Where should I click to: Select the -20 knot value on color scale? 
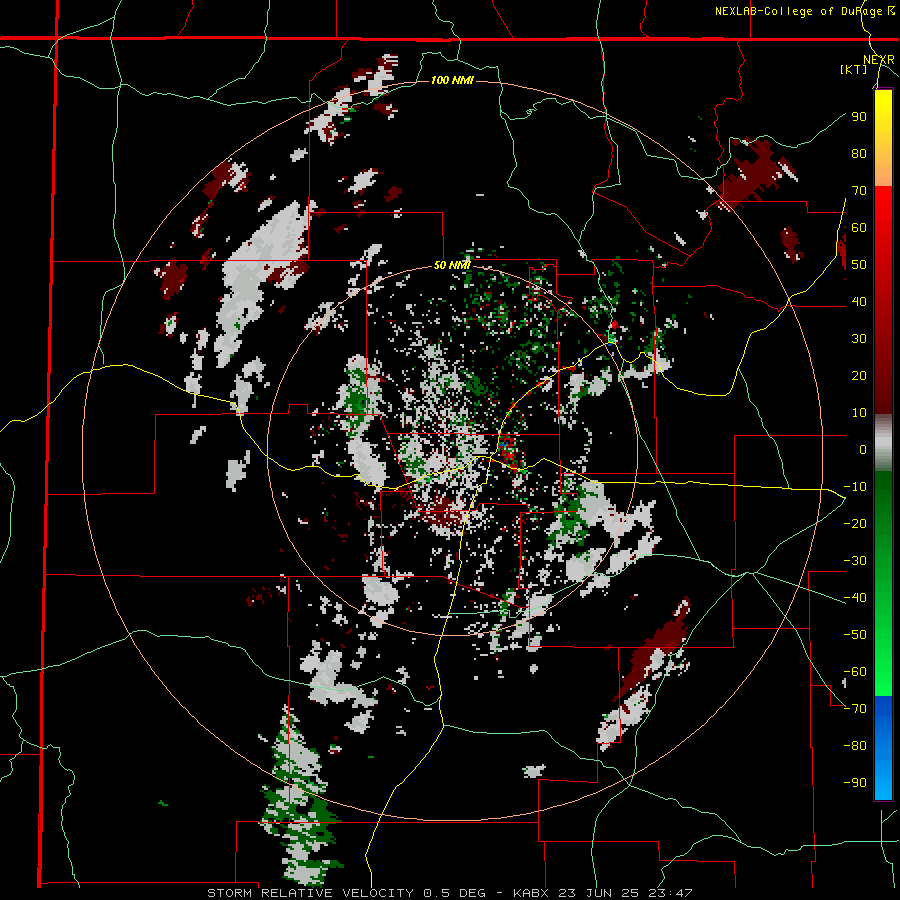[x=855, y=524]
